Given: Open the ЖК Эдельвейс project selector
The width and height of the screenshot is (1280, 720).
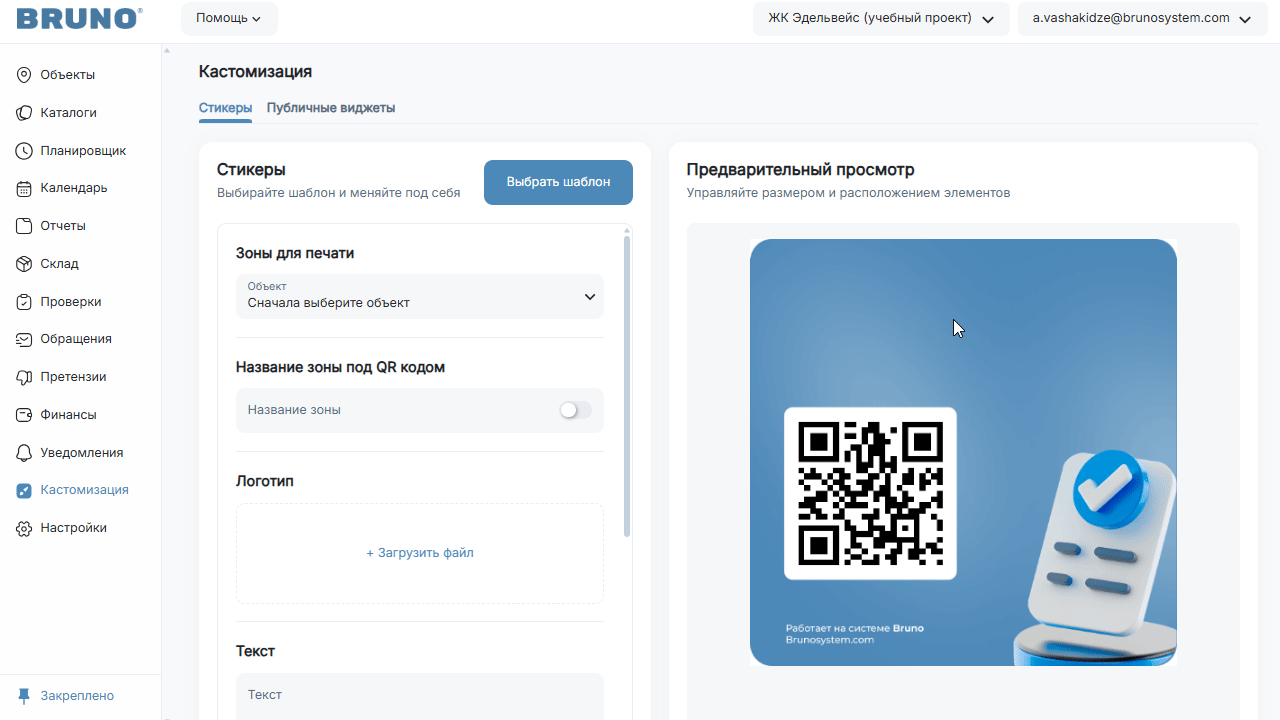Looking at the screenshot, I should tap(881, 18).
